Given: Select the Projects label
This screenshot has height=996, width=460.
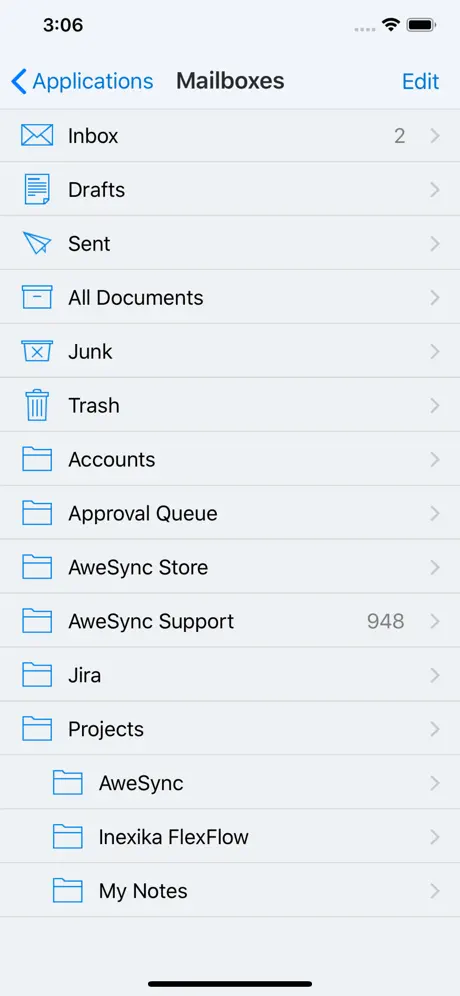Looking at the screenshot, I should (106, 730).
